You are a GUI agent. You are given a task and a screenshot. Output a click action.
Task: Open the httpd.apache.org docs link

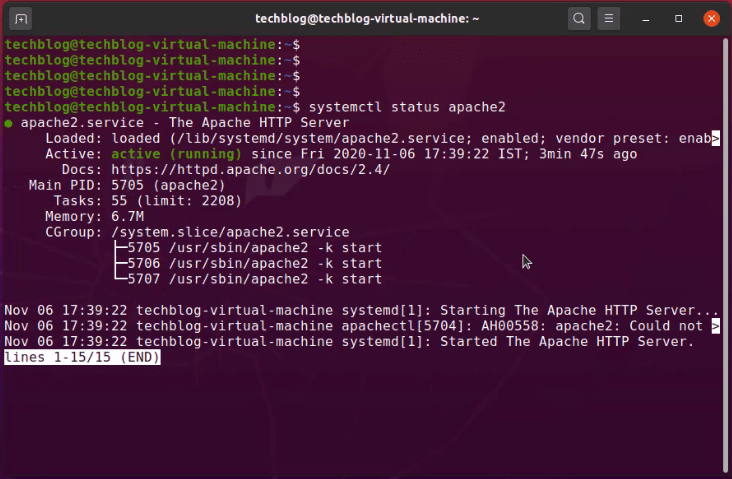pos(250,169)
